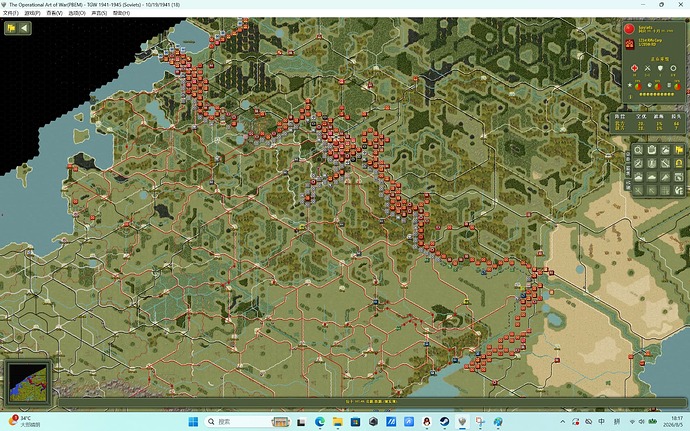This screenshot has height=431, width=690.
Task: Click the cloud weather icon in tool grid
Action: pyautogui.click(x=638, y=177)
